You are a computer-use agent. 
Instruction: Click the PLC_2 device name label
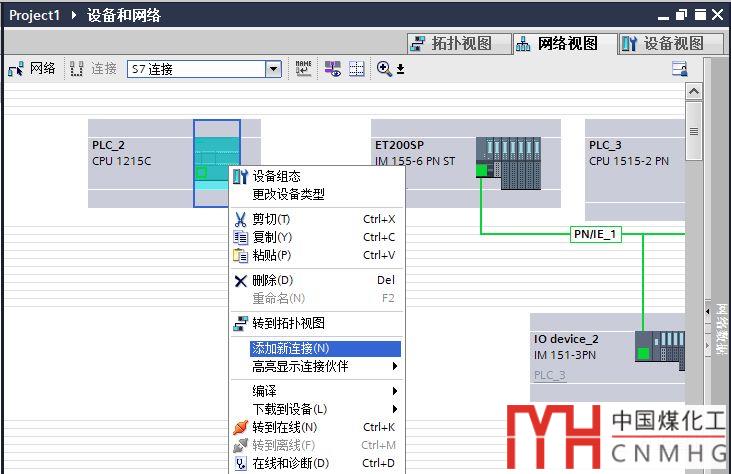click(108, 145)
